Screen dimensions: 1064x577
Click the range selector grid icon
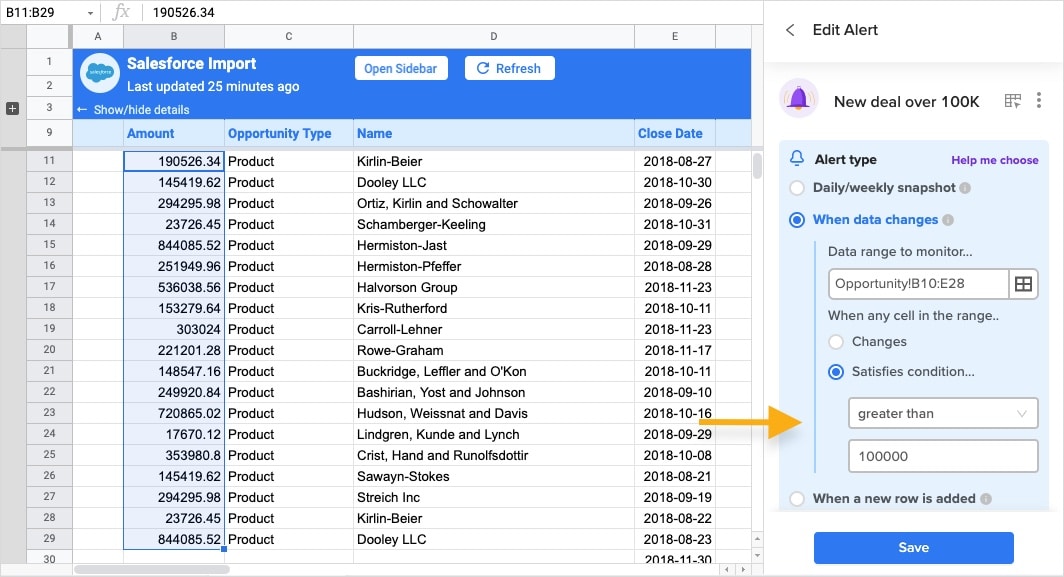coord(1023,284)
